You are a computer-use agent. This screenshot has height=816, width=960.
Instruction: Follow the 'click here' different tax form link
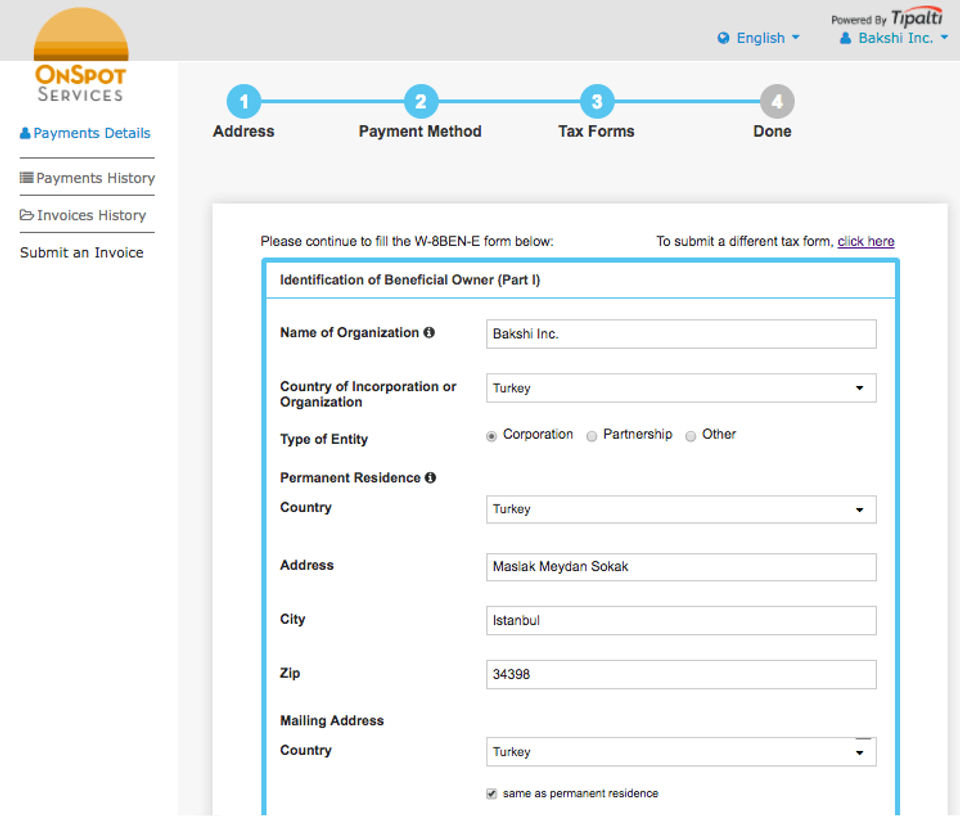866,241
